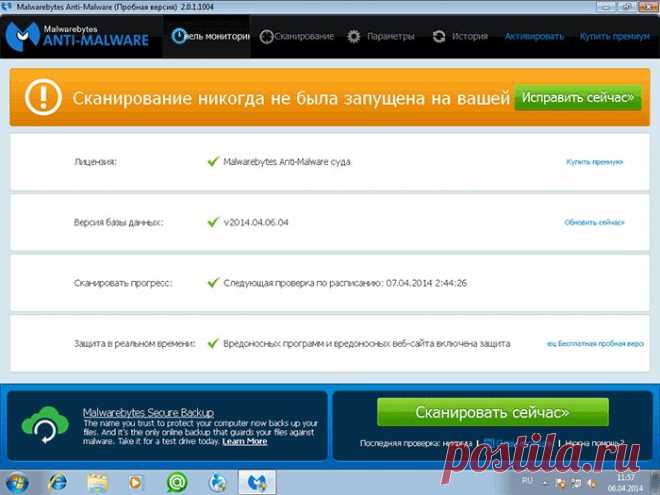
Task: Click Активировать in the top bar
Action: 534,37
